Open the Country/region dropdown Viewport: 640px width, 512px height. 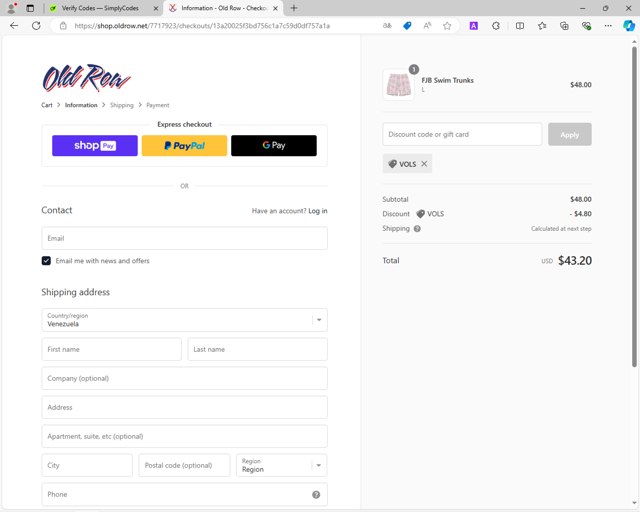point(184,320)
